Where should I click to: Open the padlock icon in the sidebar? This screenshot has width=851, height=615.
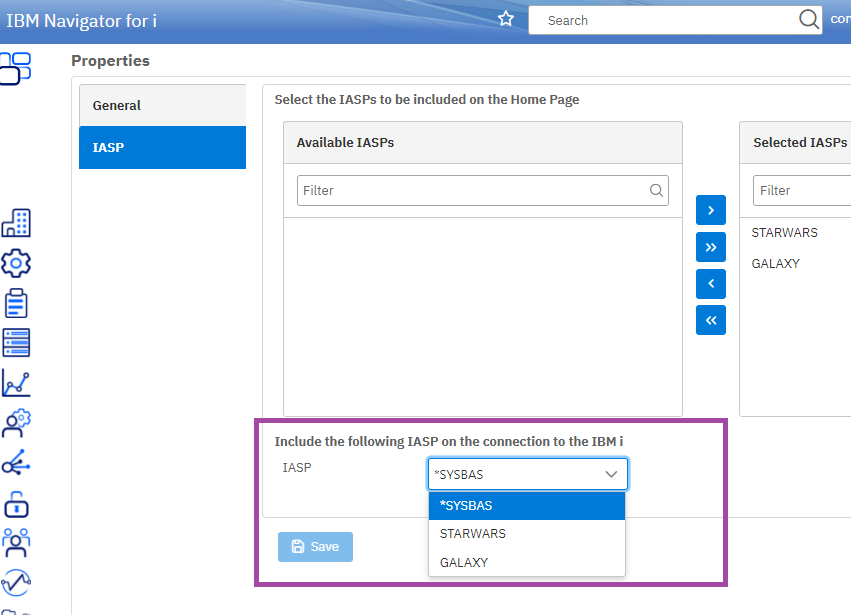pos(16,503)
